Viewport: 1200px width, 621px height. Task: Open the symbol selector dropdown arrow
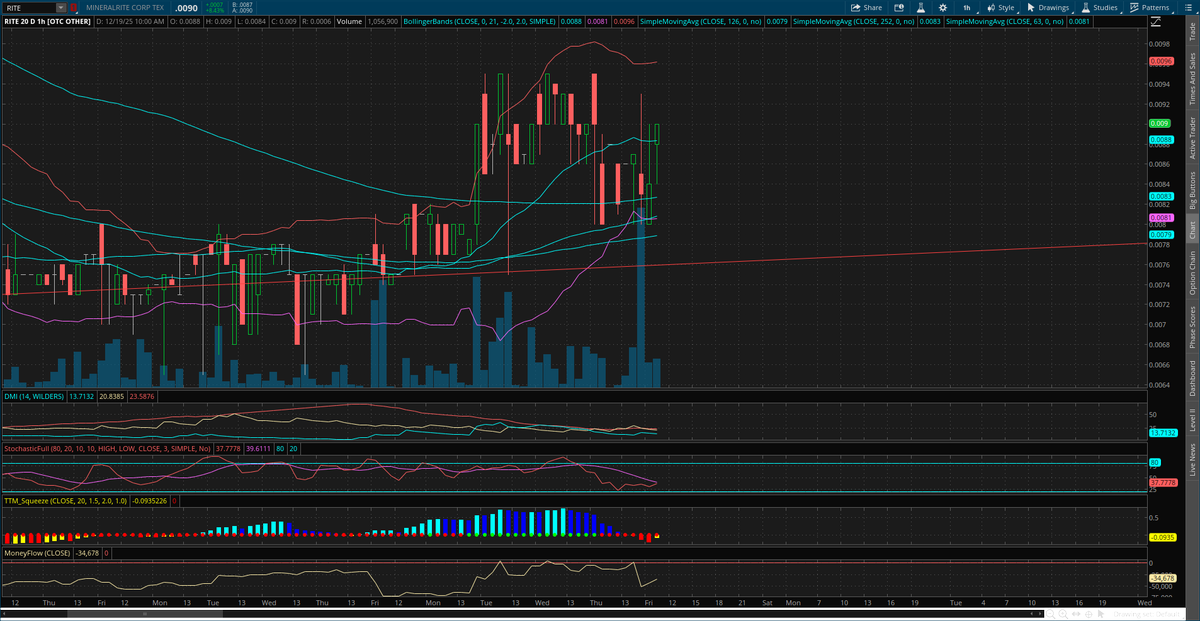click(61, 7)
